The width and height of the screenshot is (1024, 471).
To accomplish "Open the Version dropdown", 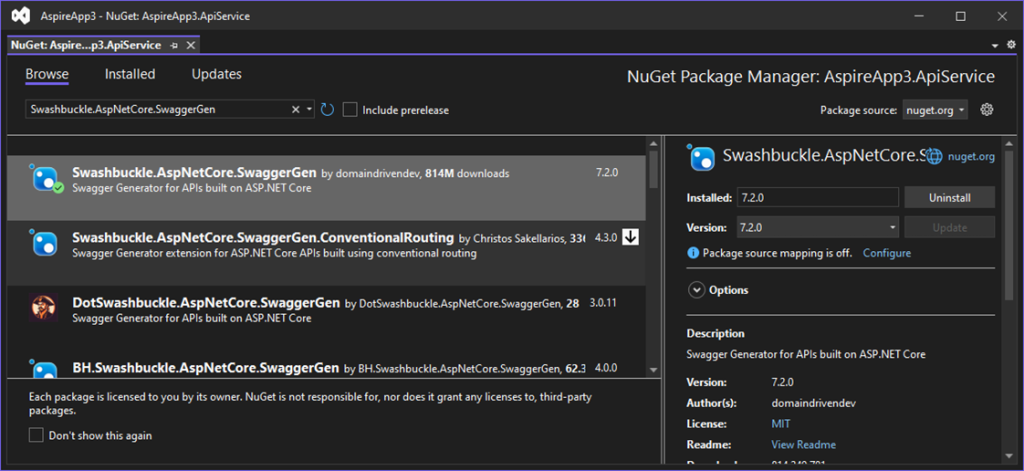I will coord(818,227).
